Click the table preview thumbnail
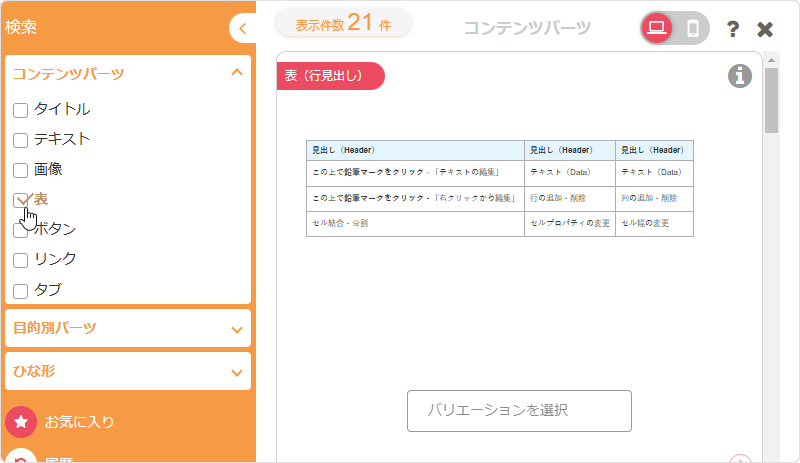800x463 pixels. click(x=499, y=188)
